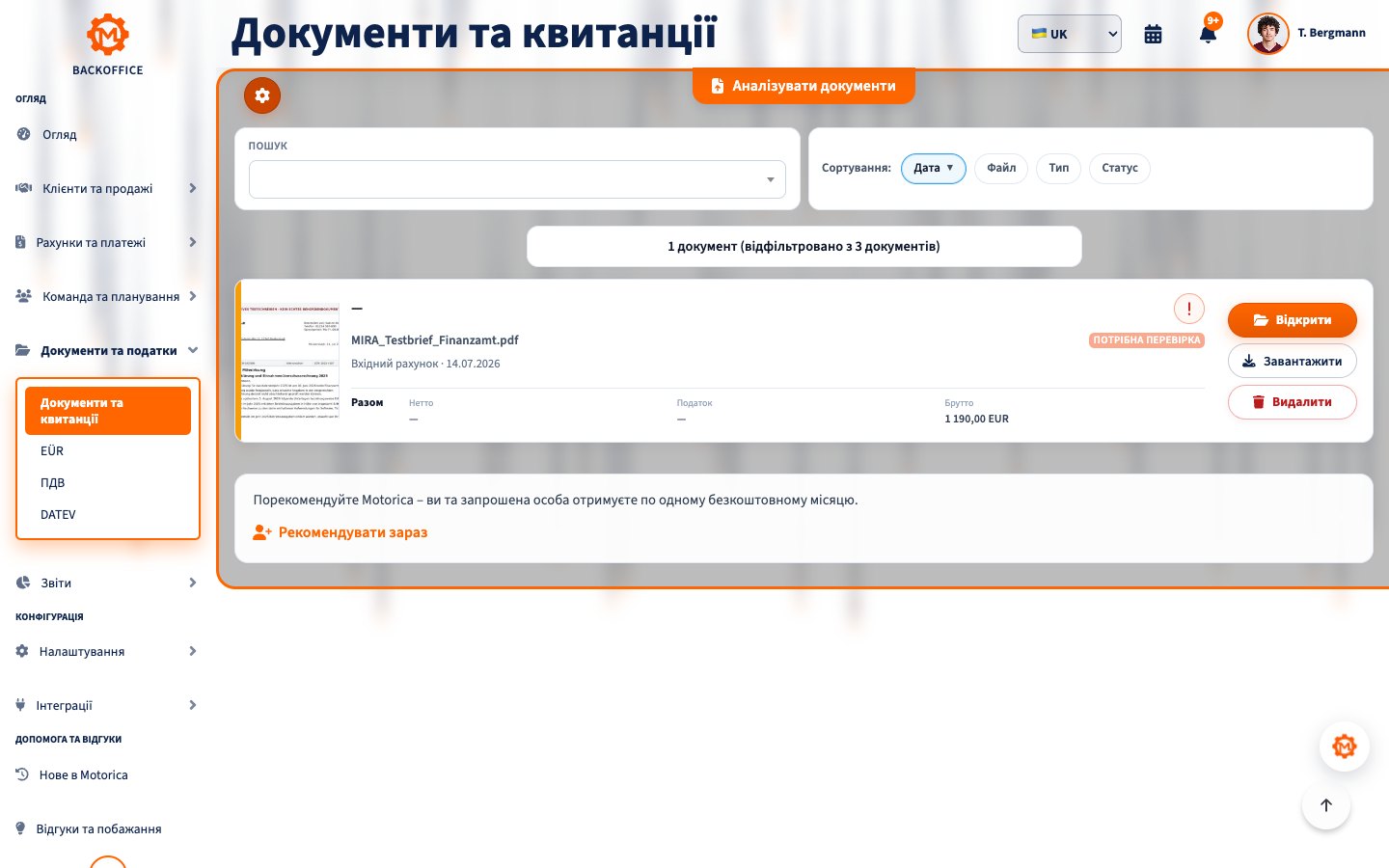Expand Рахунки та платежі chevron

tap(193, 242)
